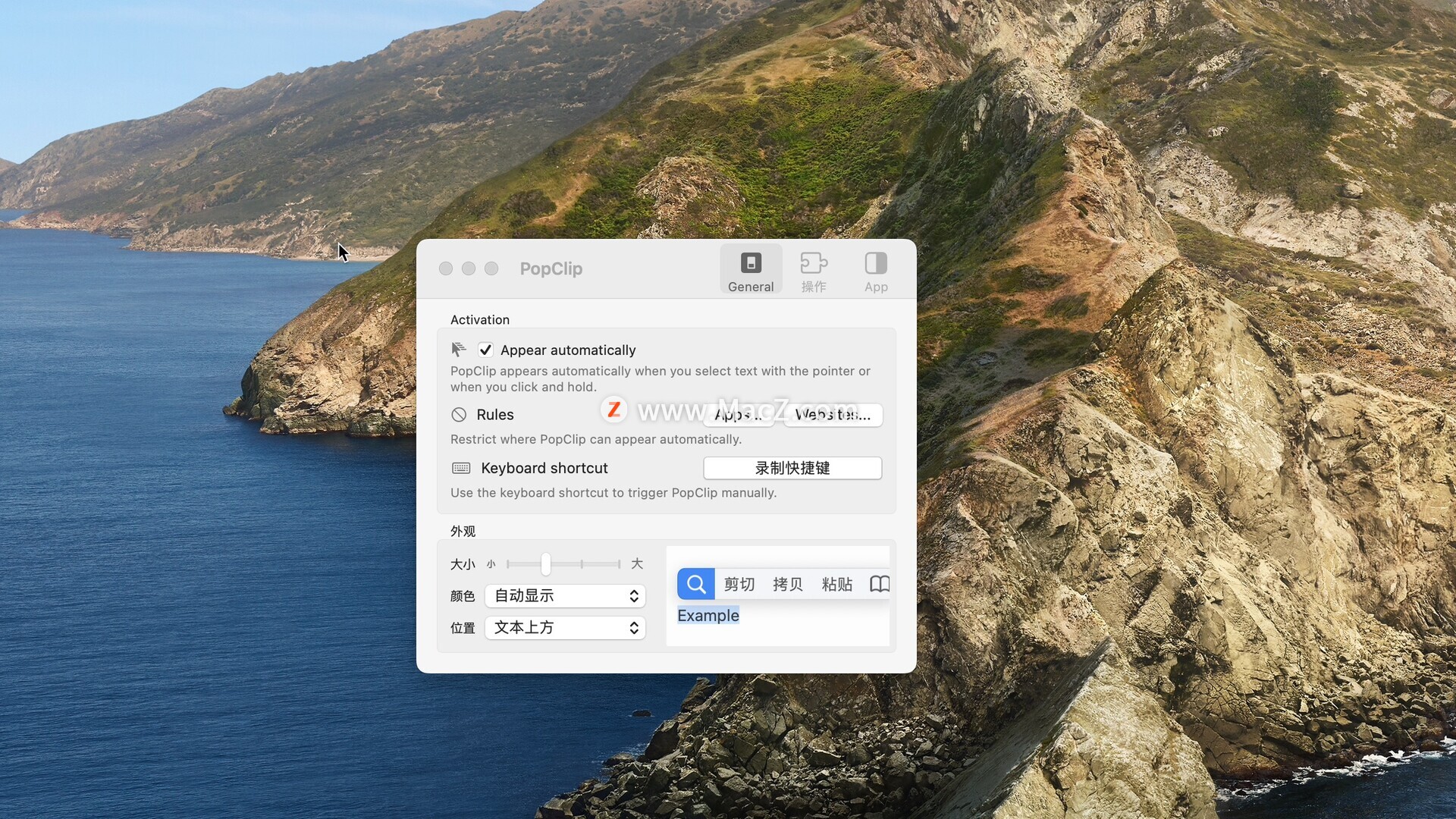Viewport: 1456px width, 819px height.
Task: Click the PopClip window title
Action: tap(551, 268)
